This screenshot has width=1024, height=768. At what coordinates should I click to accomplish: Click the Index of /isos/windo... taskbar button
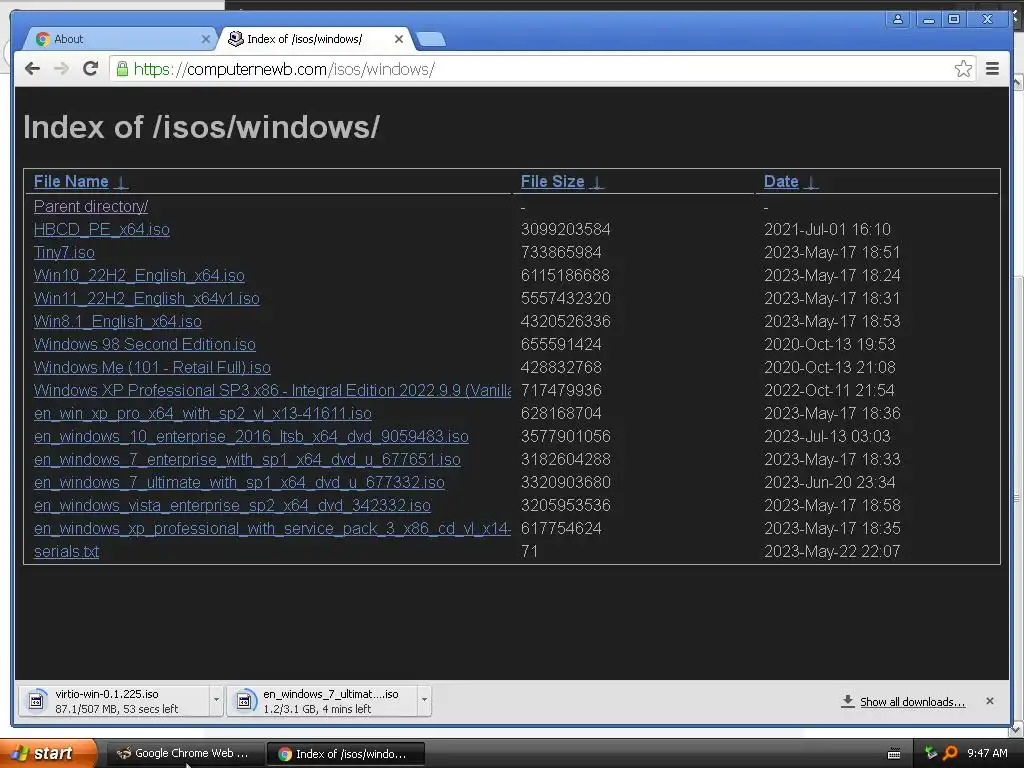coord(345,754)
